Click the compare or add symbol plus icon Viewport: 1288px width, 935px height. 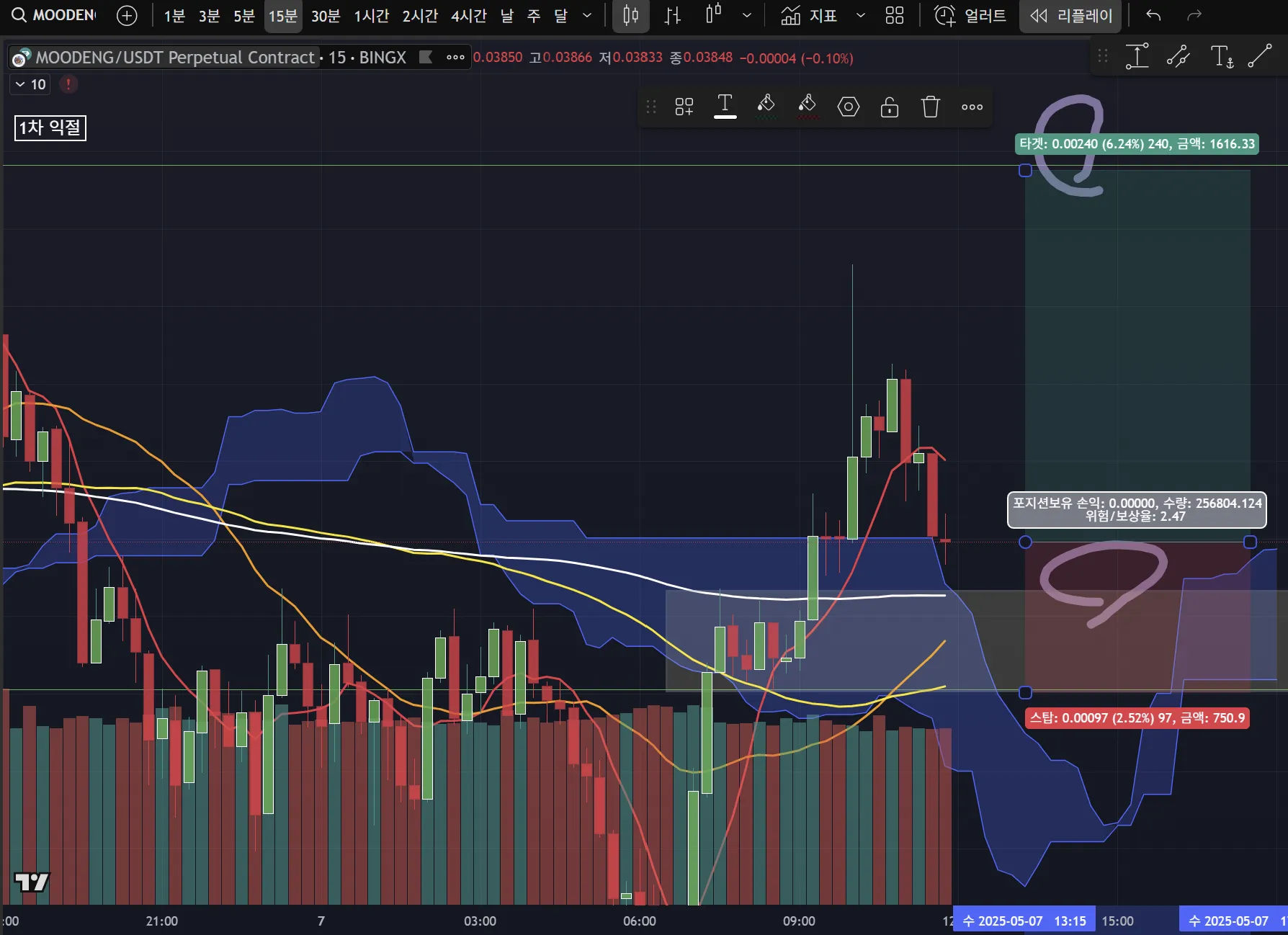point(127,15)
